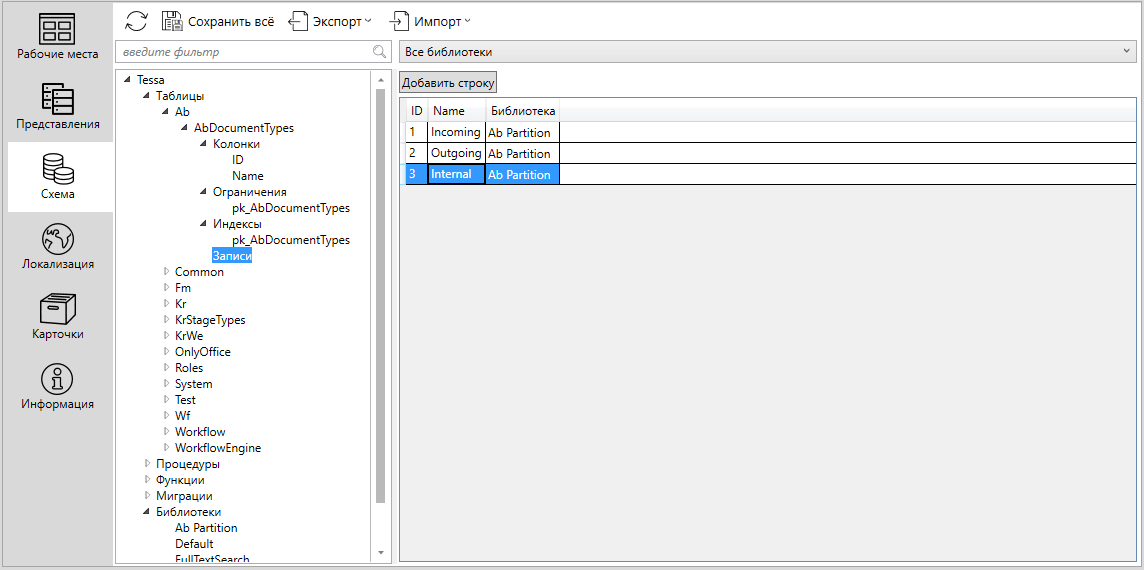
Task: Open the Информация sidebar section
Action: coord(58,387)
